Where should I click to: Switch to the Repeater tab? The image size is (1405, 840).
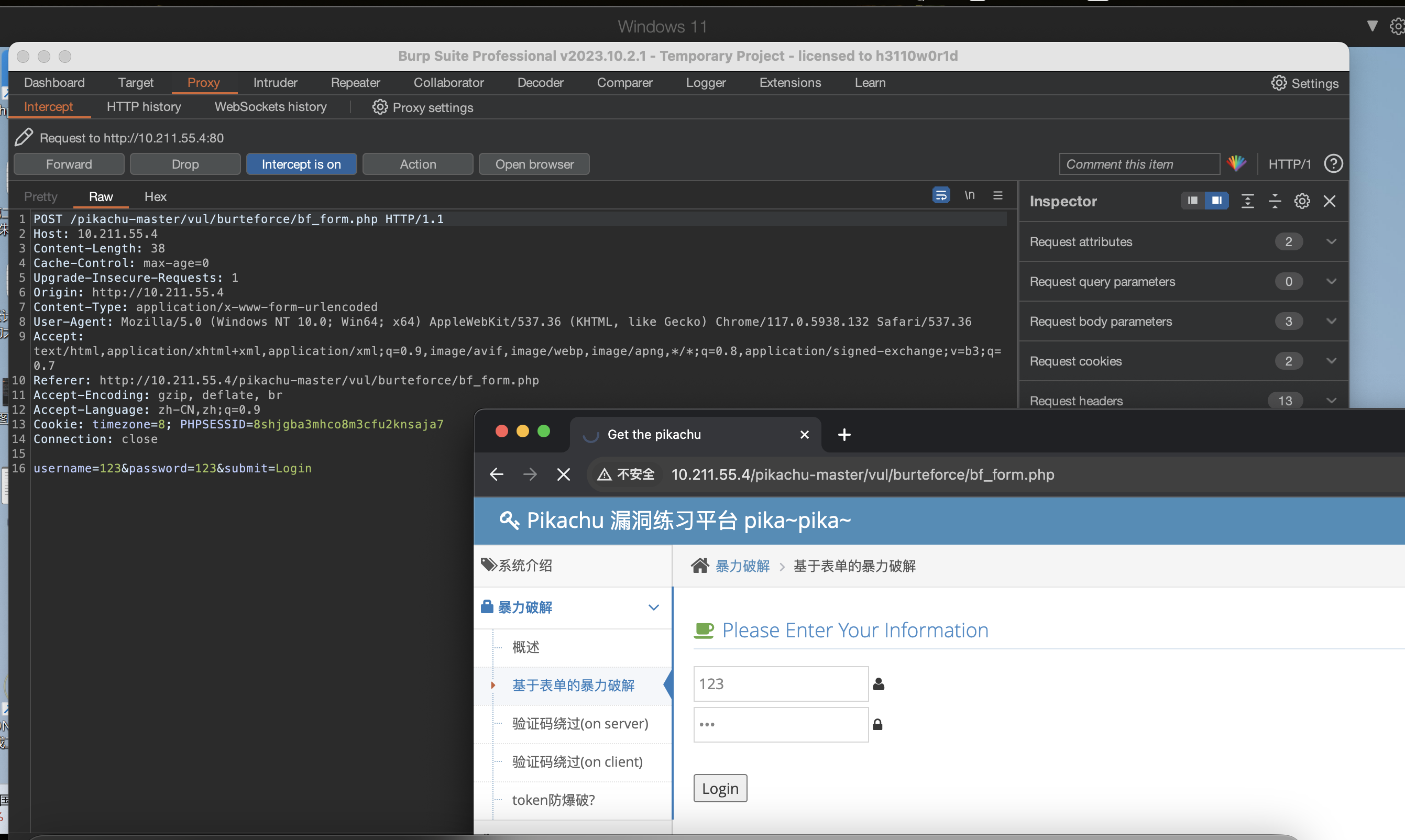355,83
